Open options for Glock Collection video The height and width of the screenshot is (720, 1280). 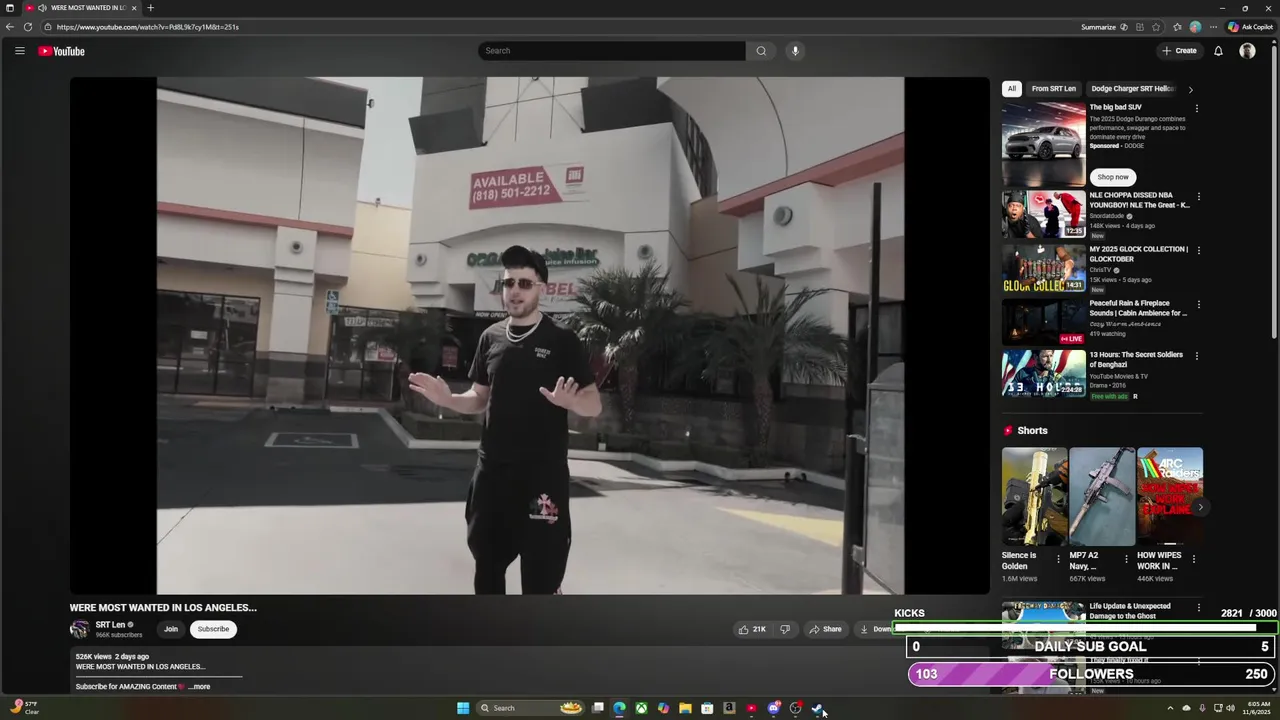[1198, 250]
